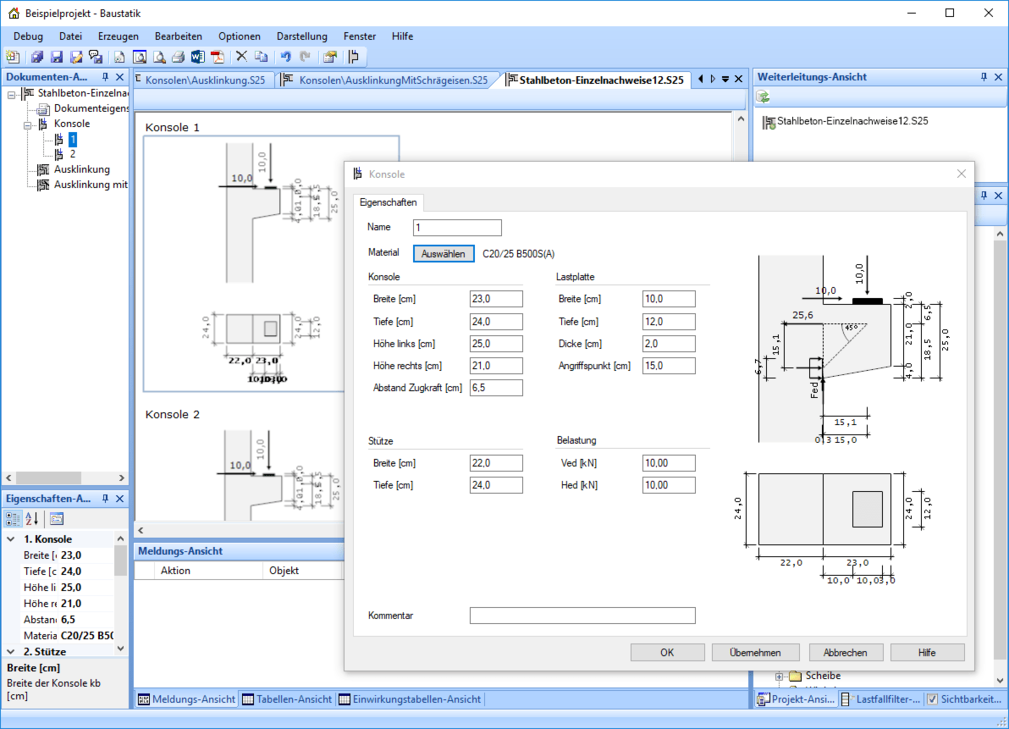Collapse the 1. Konsole property group

coord(11,539)
